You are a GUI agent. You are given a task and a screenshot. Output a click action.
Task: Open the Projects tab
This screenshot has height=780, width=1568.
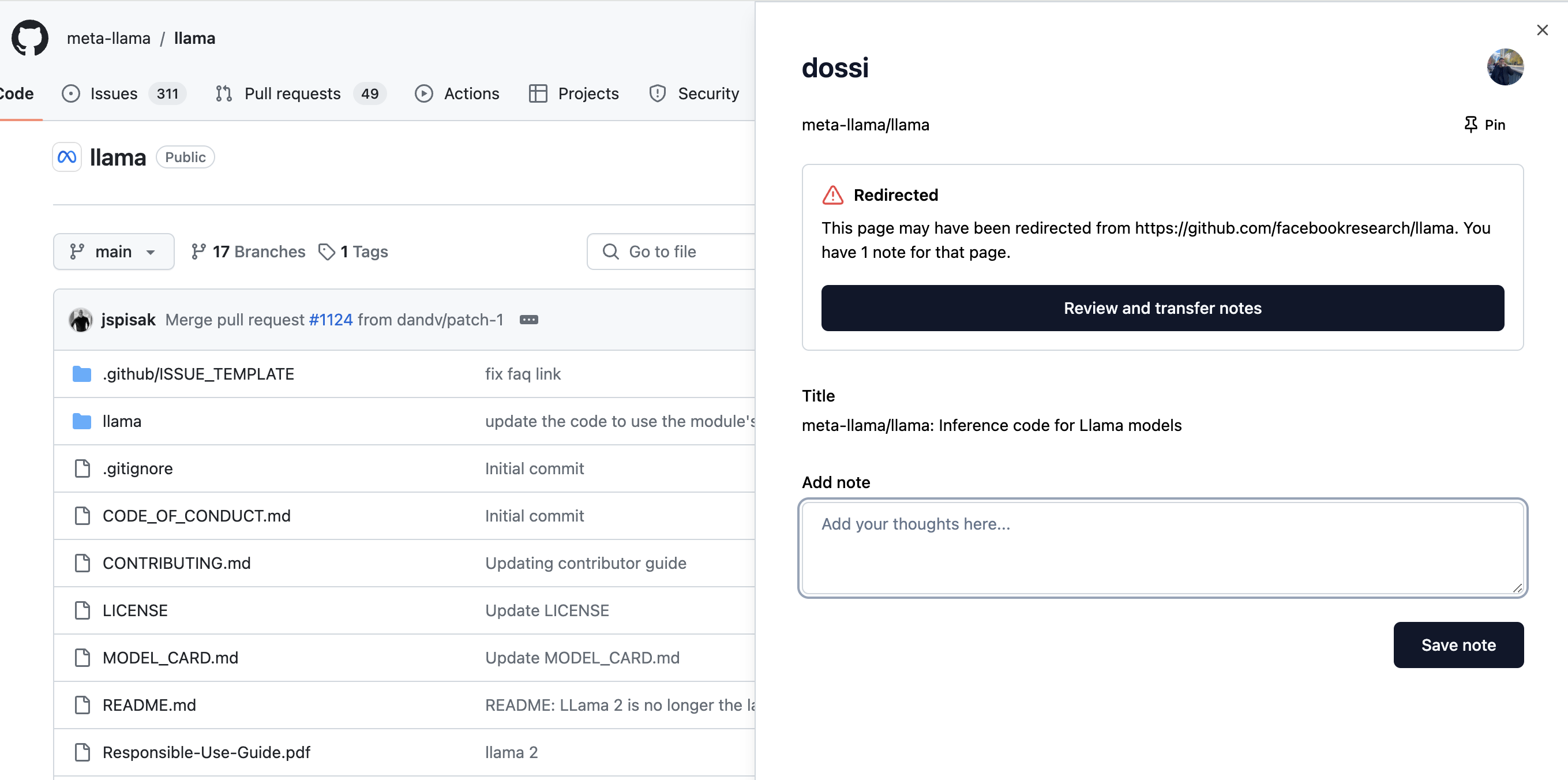(x=574, y=94)
